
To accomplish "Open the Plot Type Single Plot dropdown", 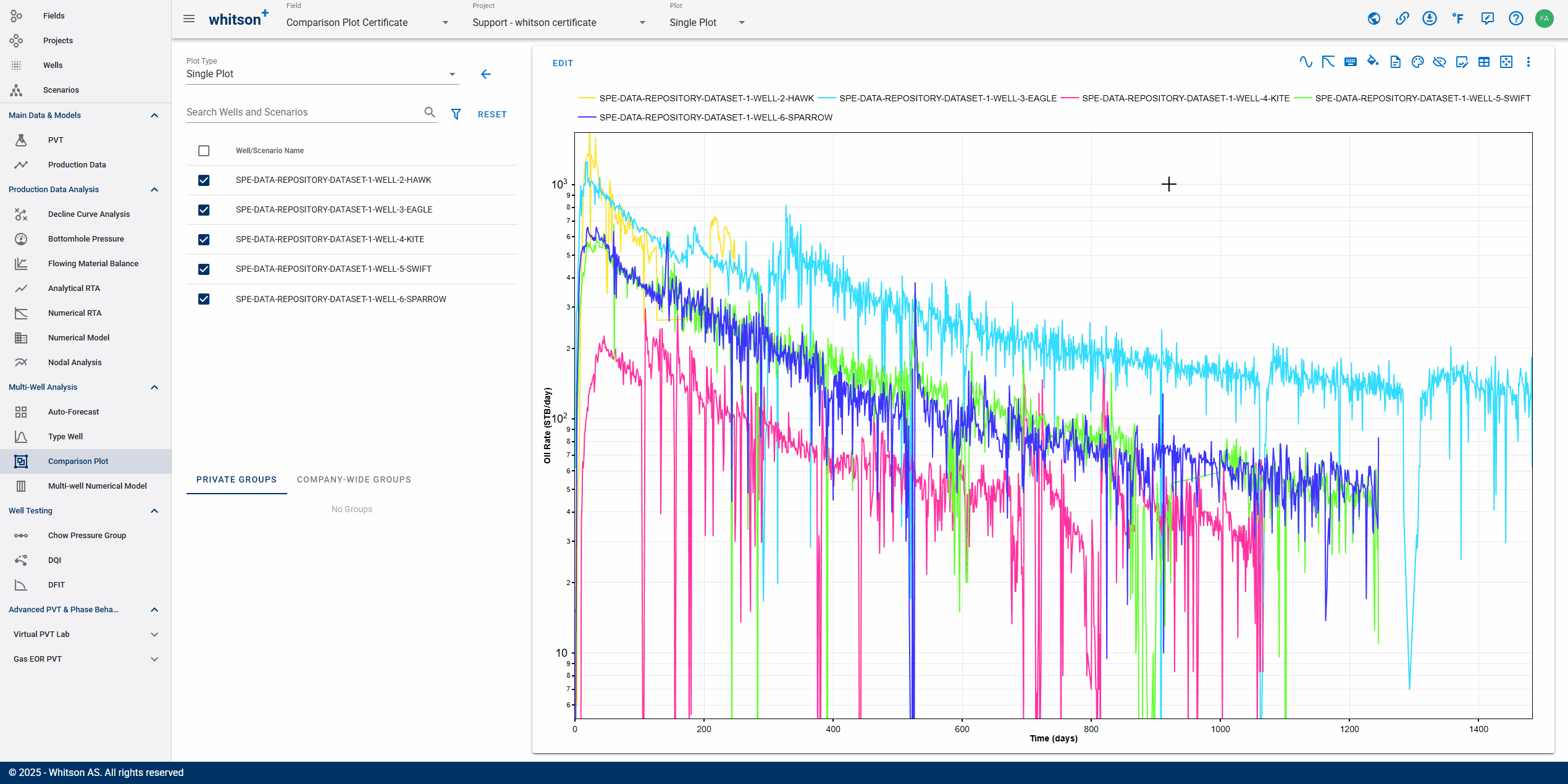I will (322, 74).
